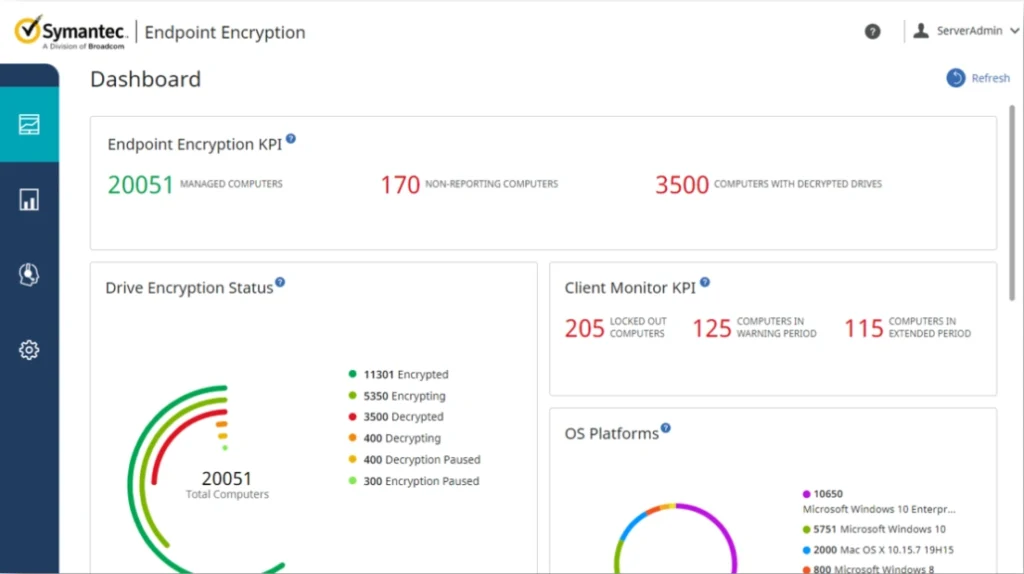This screenshot has width=1024, height=574.
Task: Click 205 locked out computers count
Action: (x=584, y=328)
